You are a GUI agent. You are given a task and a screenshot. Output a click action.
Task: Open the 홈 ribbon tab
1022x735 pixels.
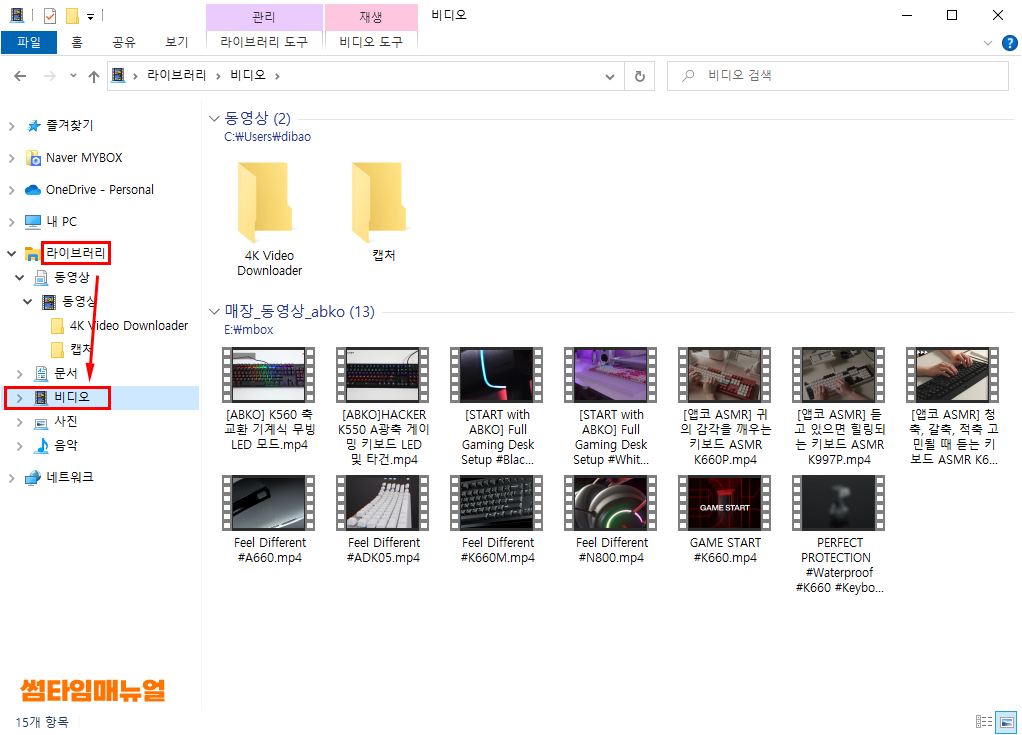(x=77, y=42)
